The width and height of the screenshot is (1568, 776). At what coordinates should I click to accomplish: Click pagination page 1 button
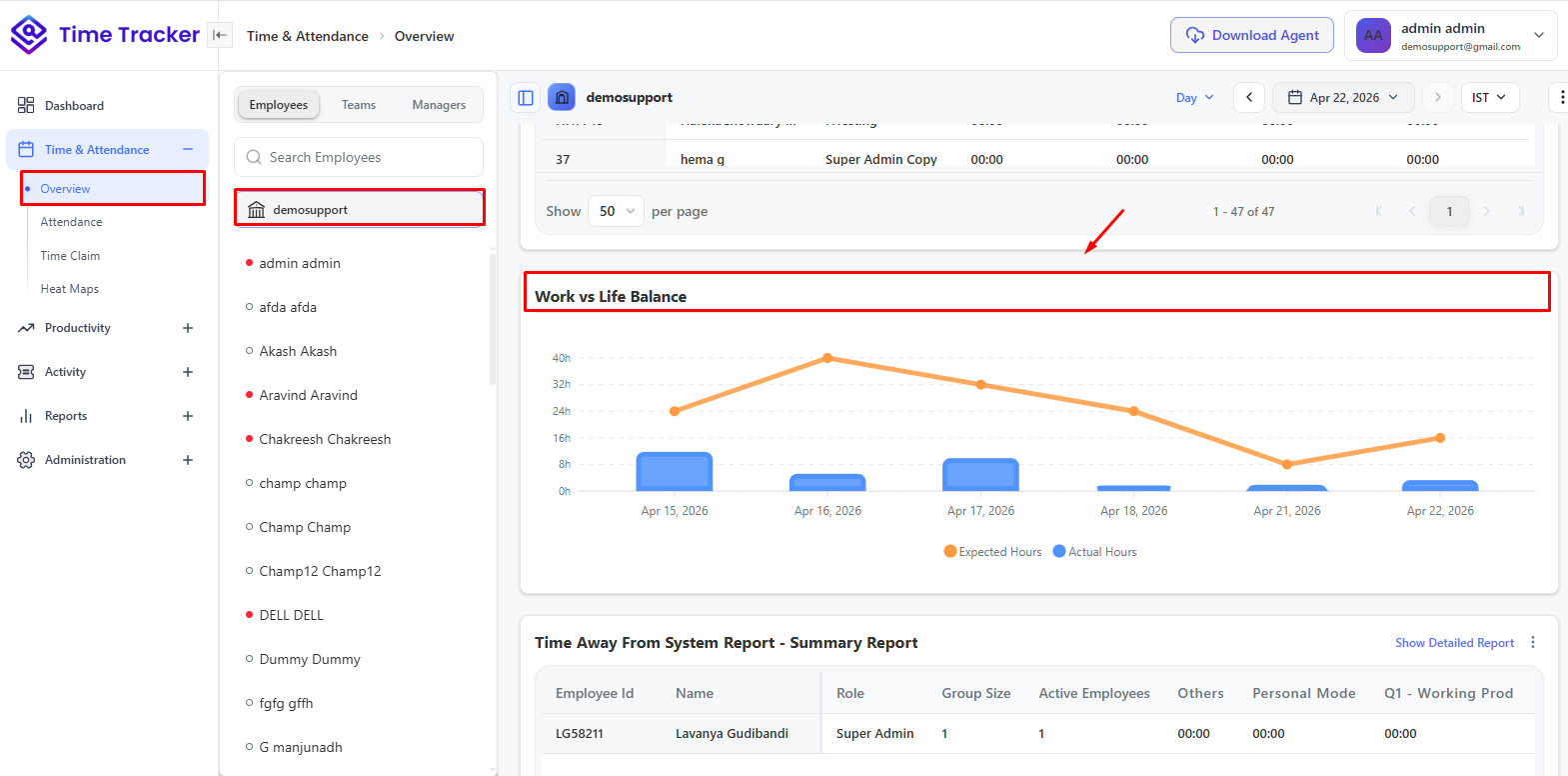(x=1449, y=211)
